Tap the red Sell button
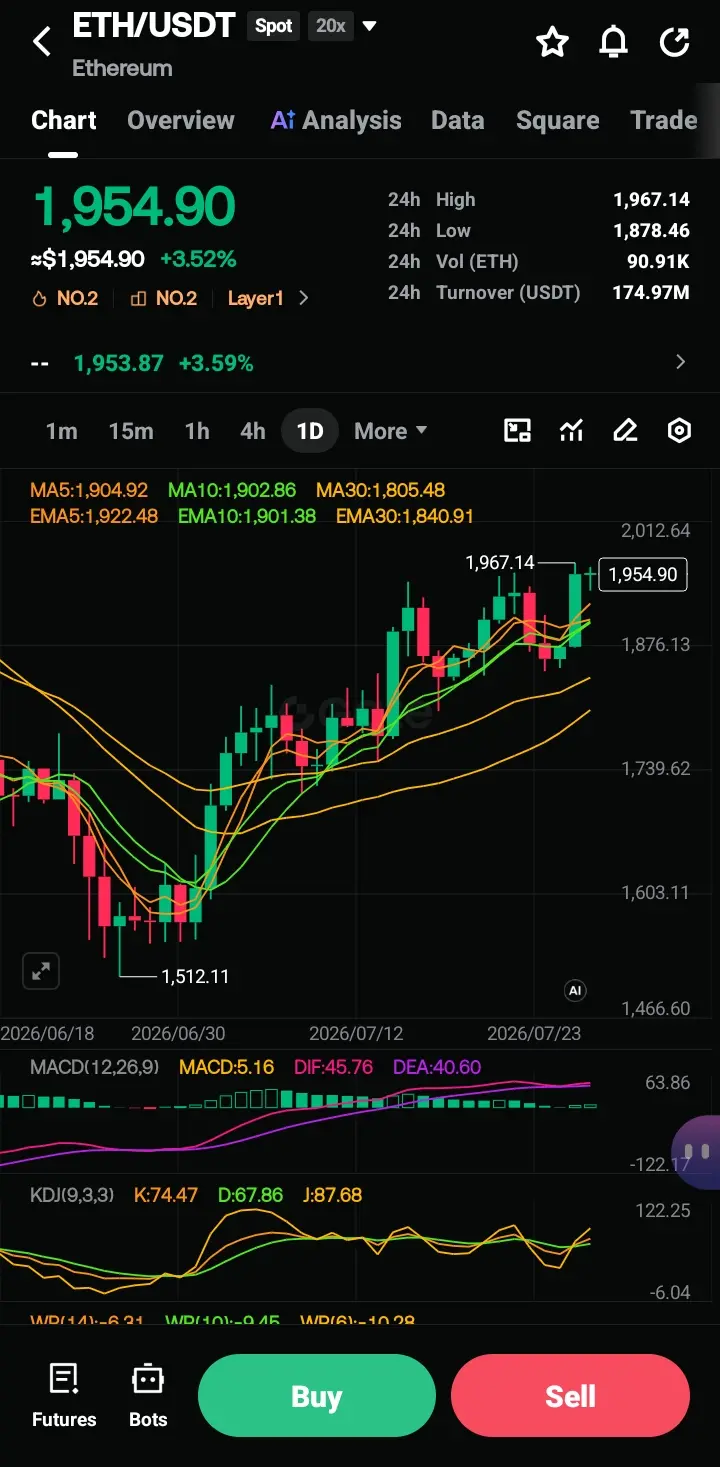The image size is (720, 1467). click(570, 1396)
